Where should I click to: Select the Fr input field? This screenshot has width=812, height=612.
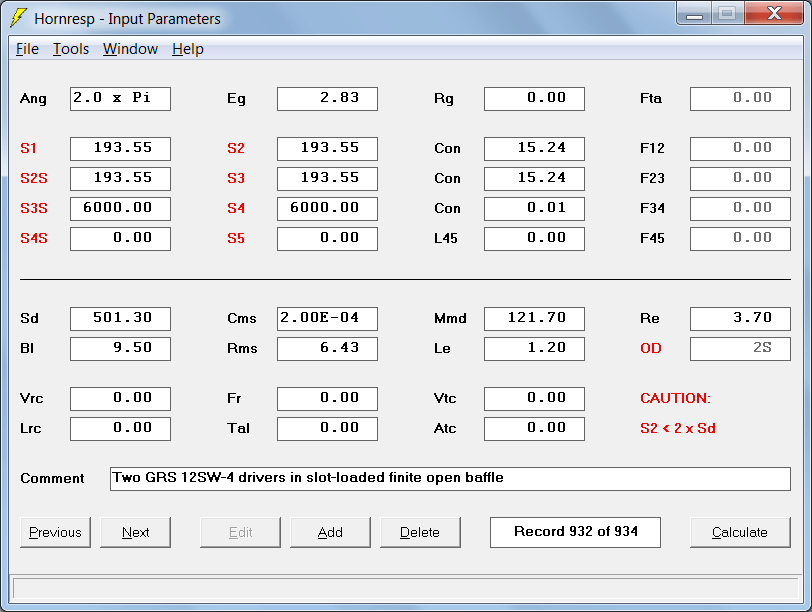point(327,399)
